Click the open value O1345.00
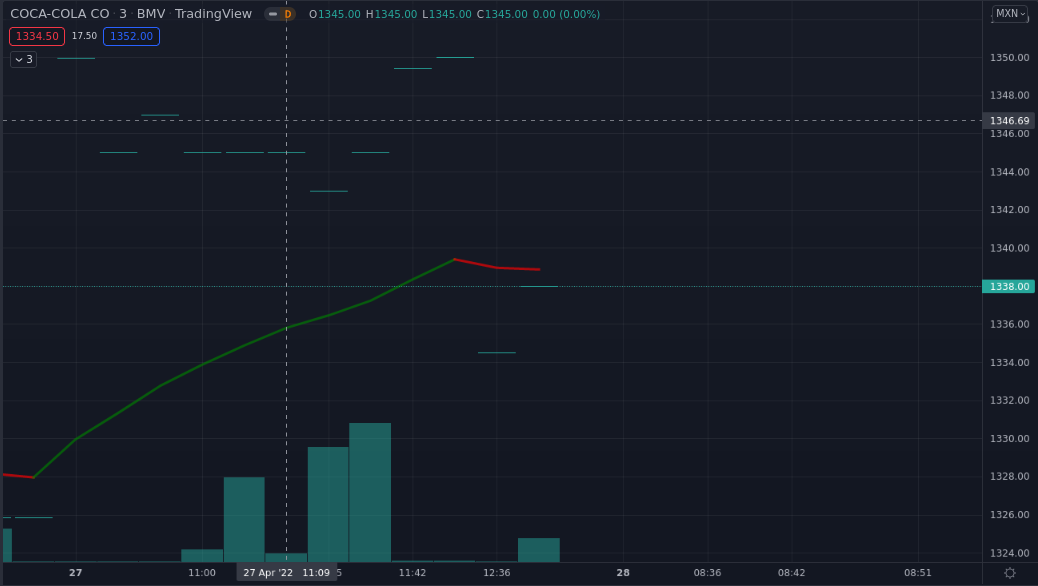 335,14
